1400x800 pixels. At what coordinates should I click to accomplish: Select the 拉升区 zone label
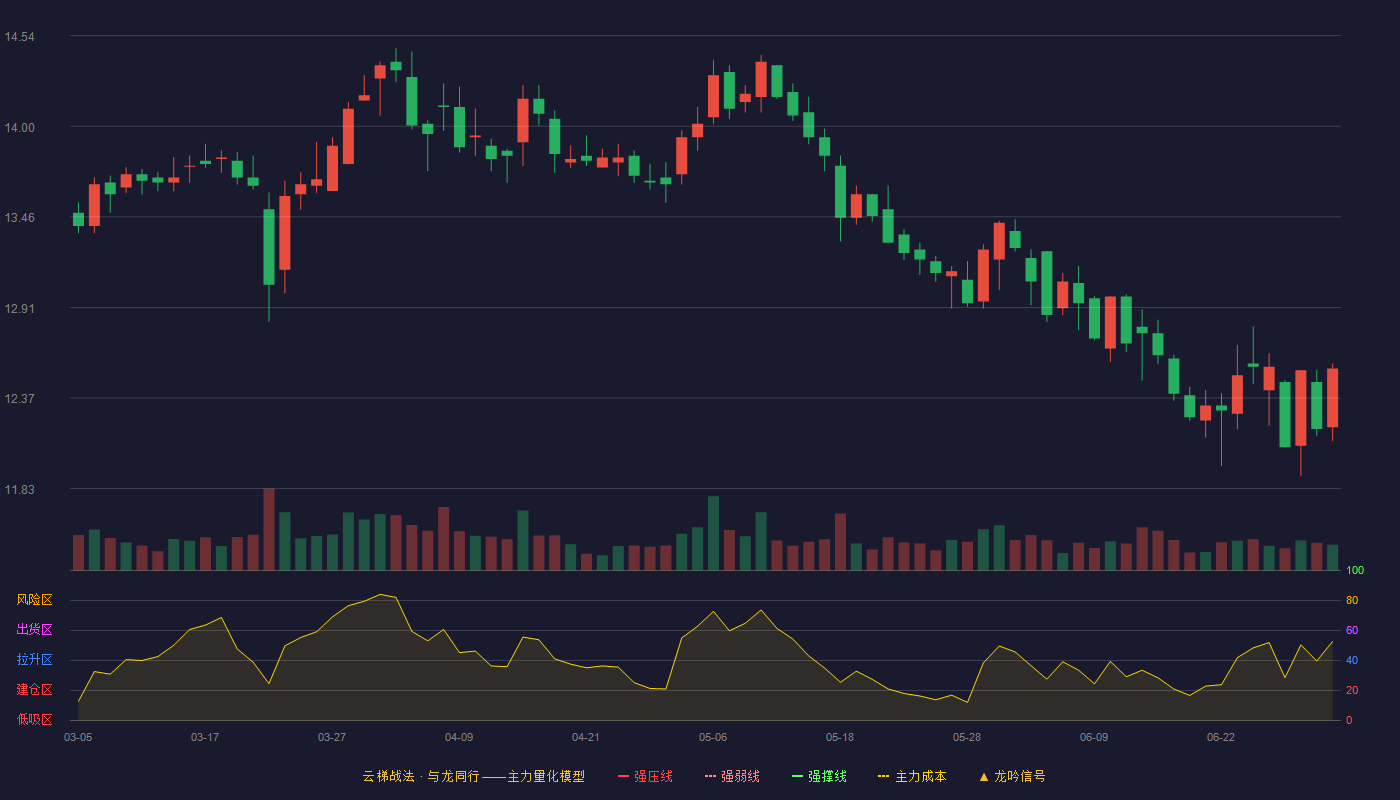(x=34, y=660)
